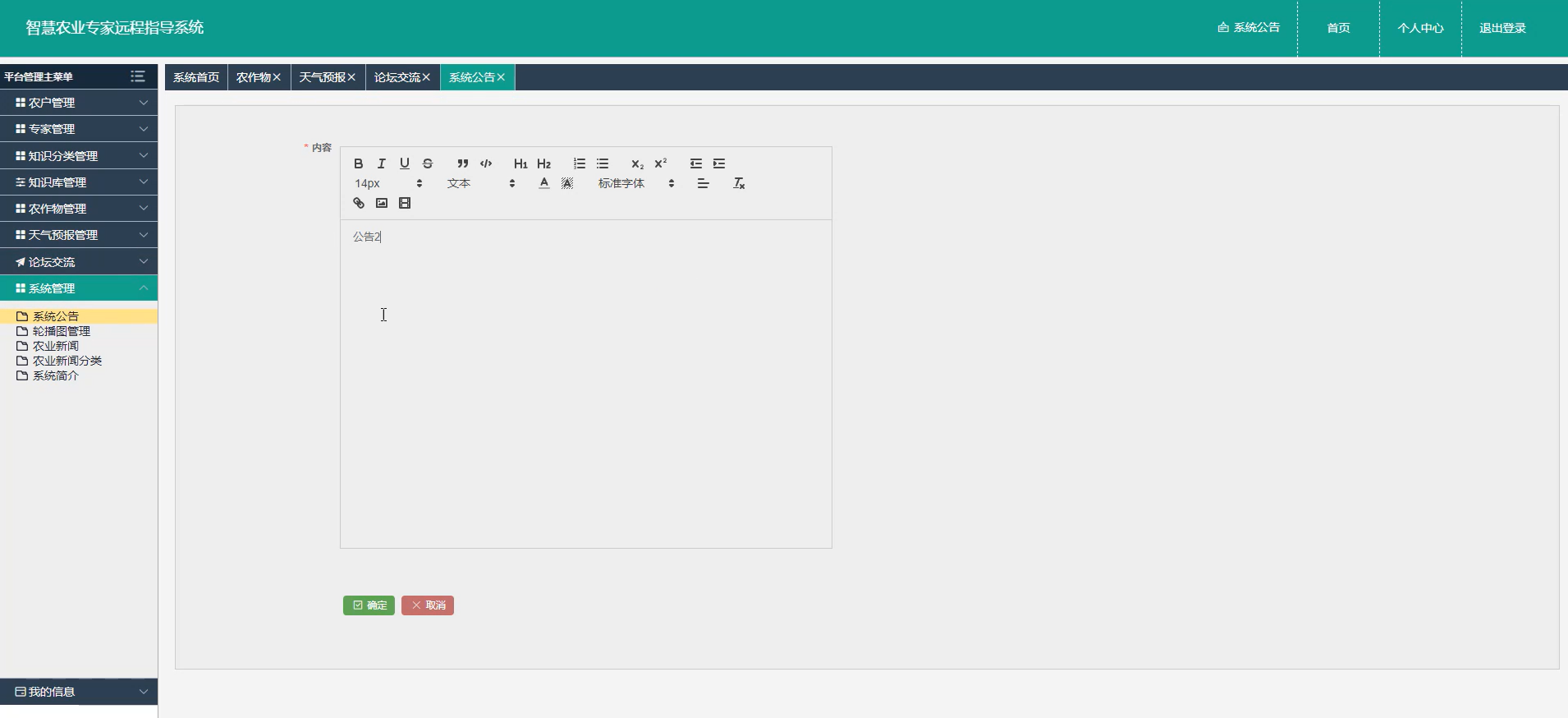This screenshot has height=718, width=1568.
Task: Apply subscript formatting
Action: [638, 163]
